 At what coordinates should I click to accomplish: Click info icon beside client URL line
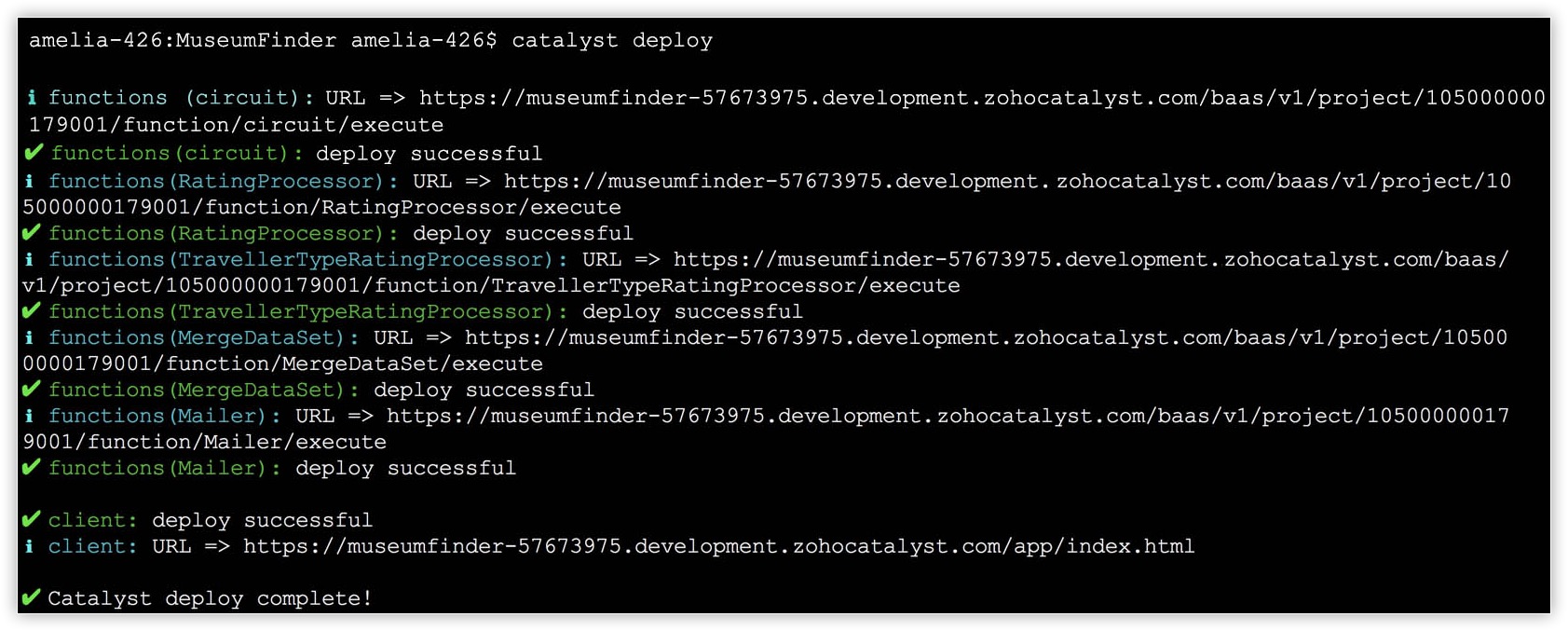tap(30, 546)
